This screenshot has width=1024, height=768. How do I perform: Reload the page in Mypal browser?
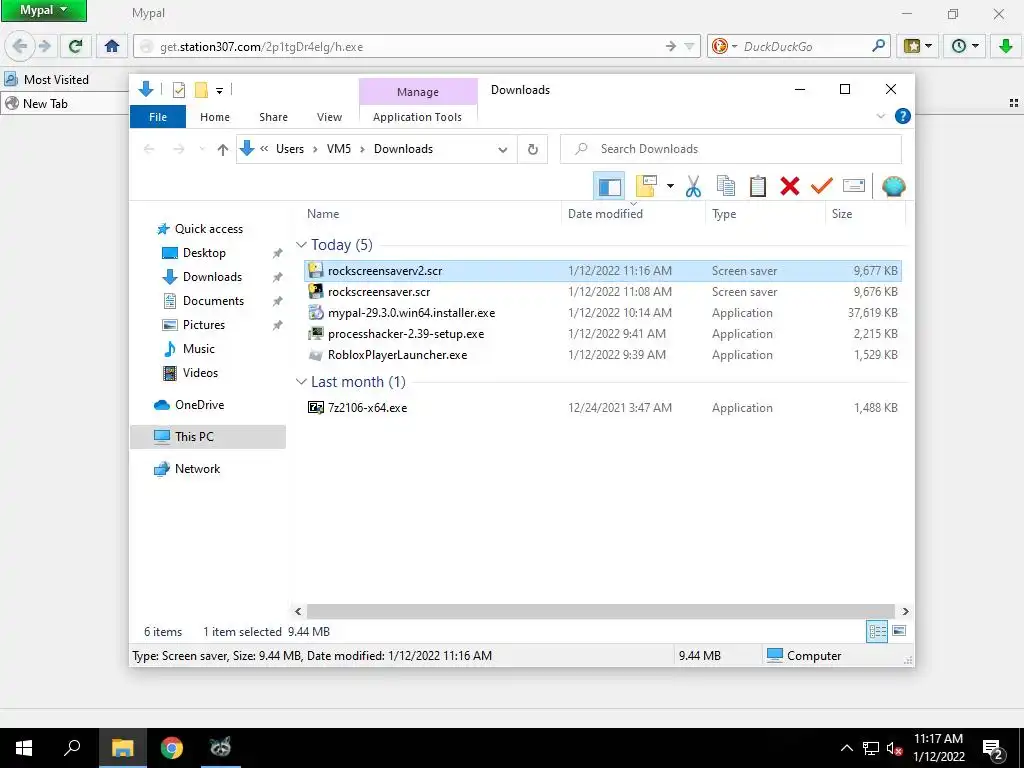click(x=75, y=46)
